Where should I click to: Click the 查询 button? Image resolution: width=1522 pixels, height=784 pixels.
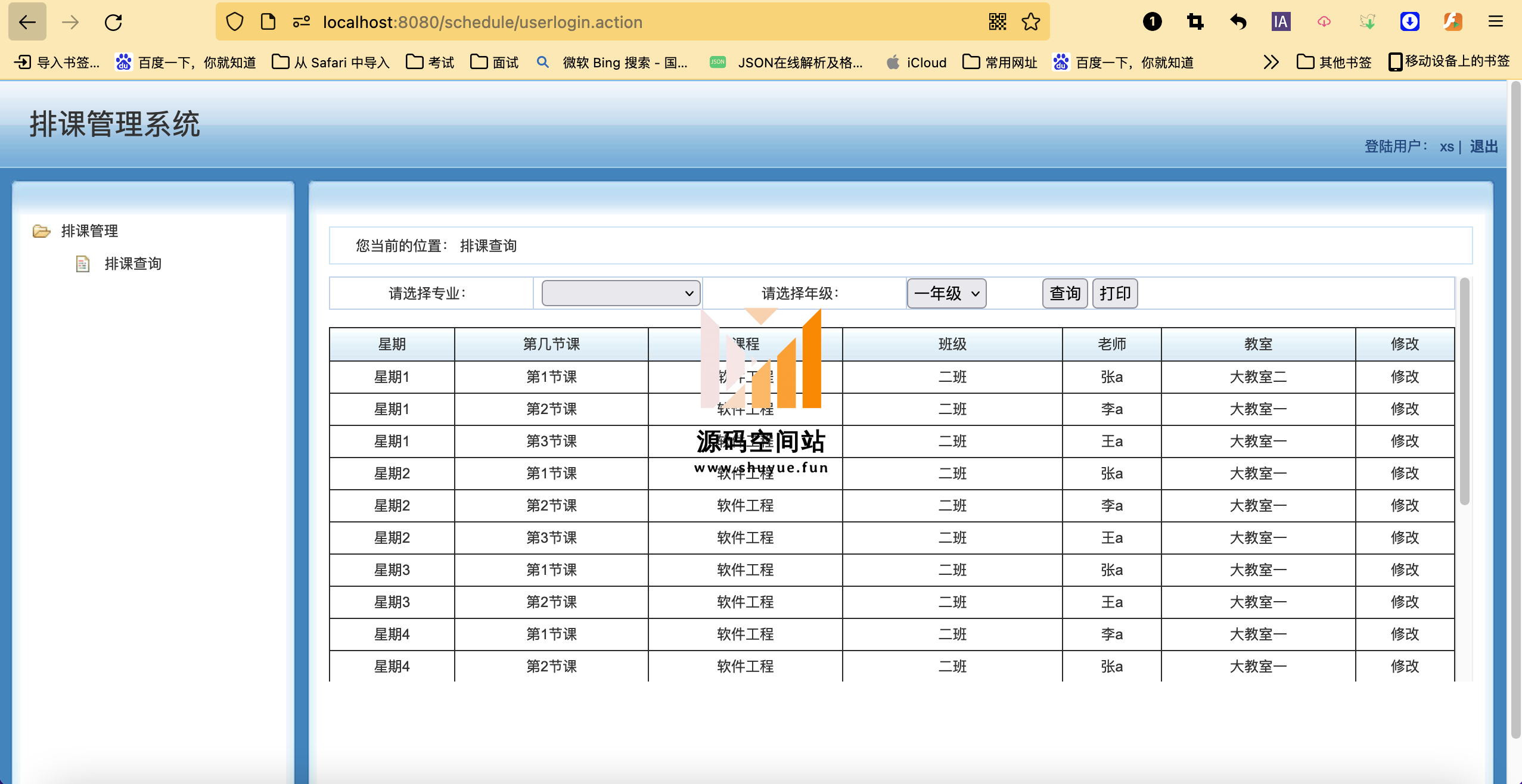[1065, 293]
